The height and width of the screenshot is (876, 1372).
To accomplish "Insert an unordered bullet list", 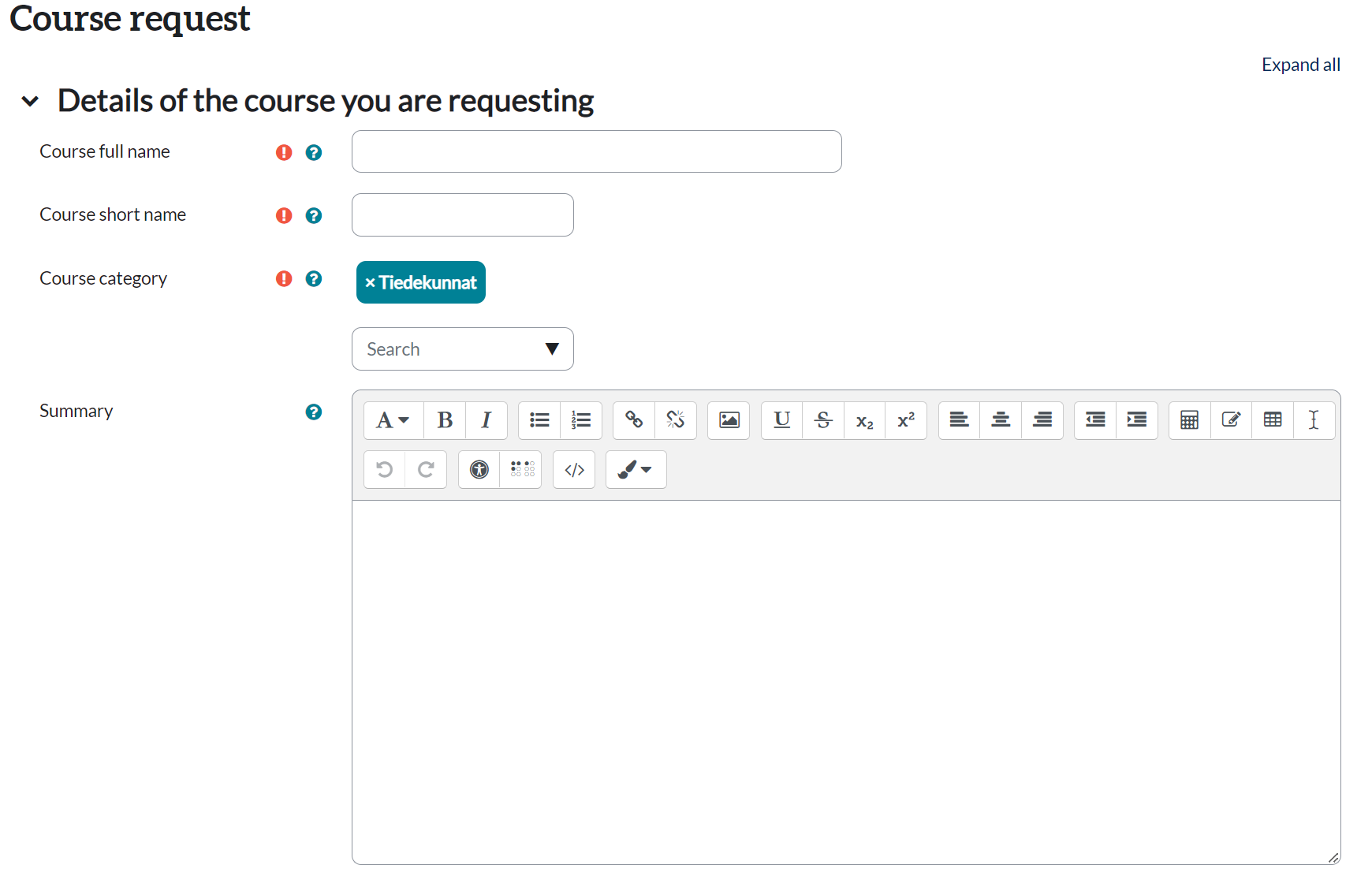I will tap(539, 420).
